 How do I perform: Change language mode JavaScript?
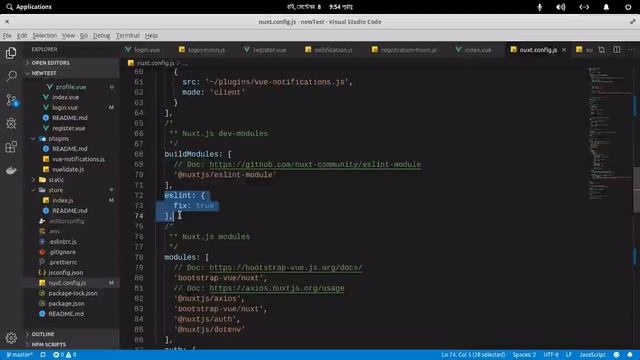pyautogui.click(x=592, y=355)
